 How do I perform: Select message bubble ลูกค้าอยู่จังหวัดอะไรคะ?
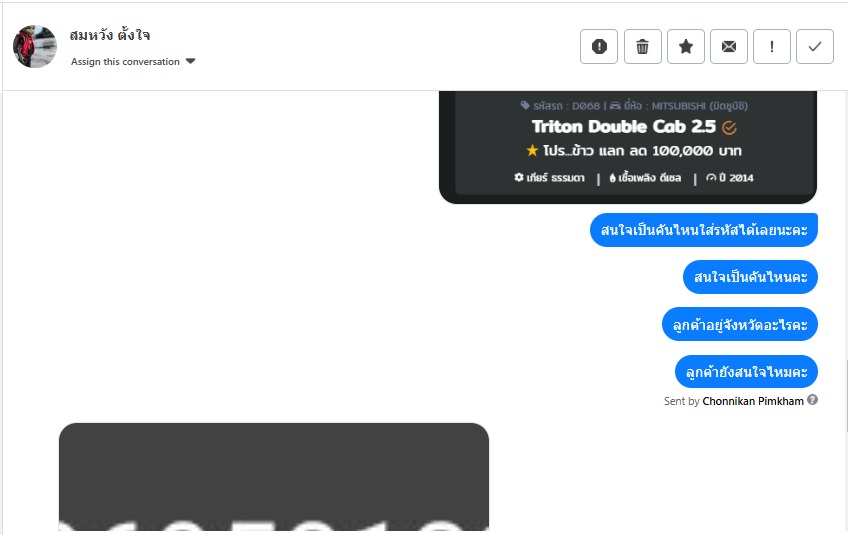pyautogui.click(x=740, y=324)
